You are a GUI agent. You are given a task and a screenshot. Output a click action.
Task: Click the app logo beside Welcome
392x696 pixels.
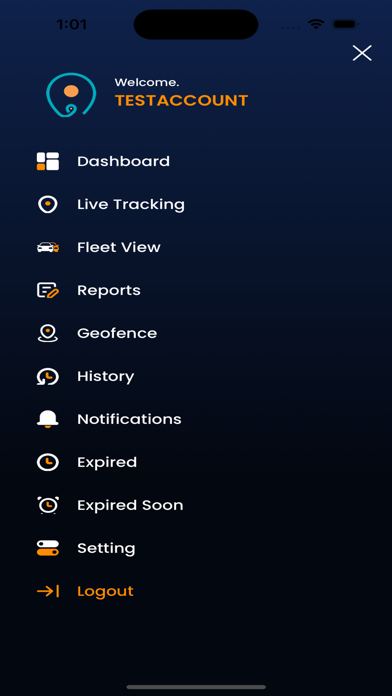tap(71, 95)
